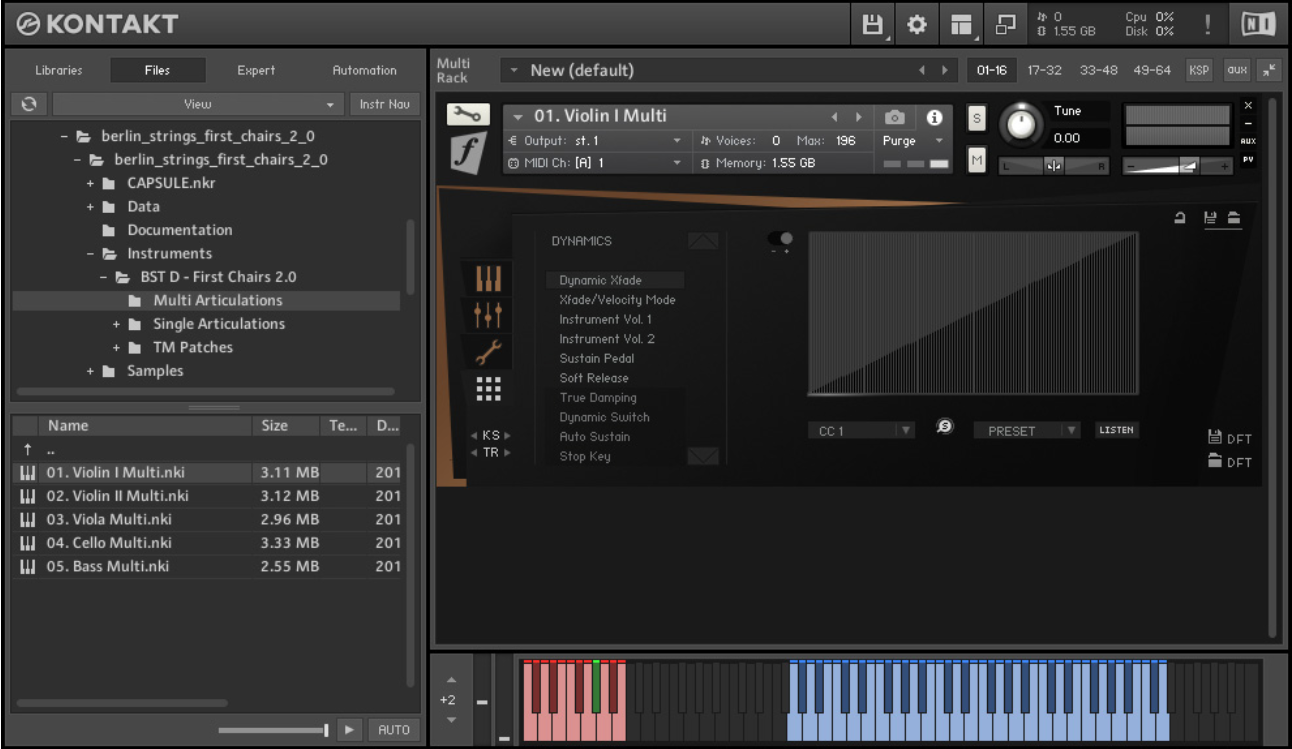Collapse the BST D - First Chairs 2.0 folder
1292x749 pixels.
point(104,277)
